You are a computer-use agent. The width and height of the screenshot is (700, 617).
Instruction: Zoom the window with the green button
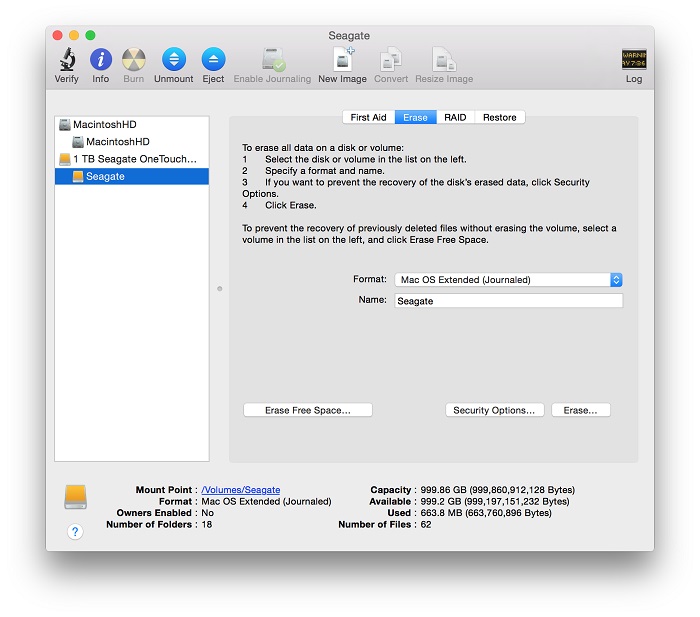tap(91, 35)
